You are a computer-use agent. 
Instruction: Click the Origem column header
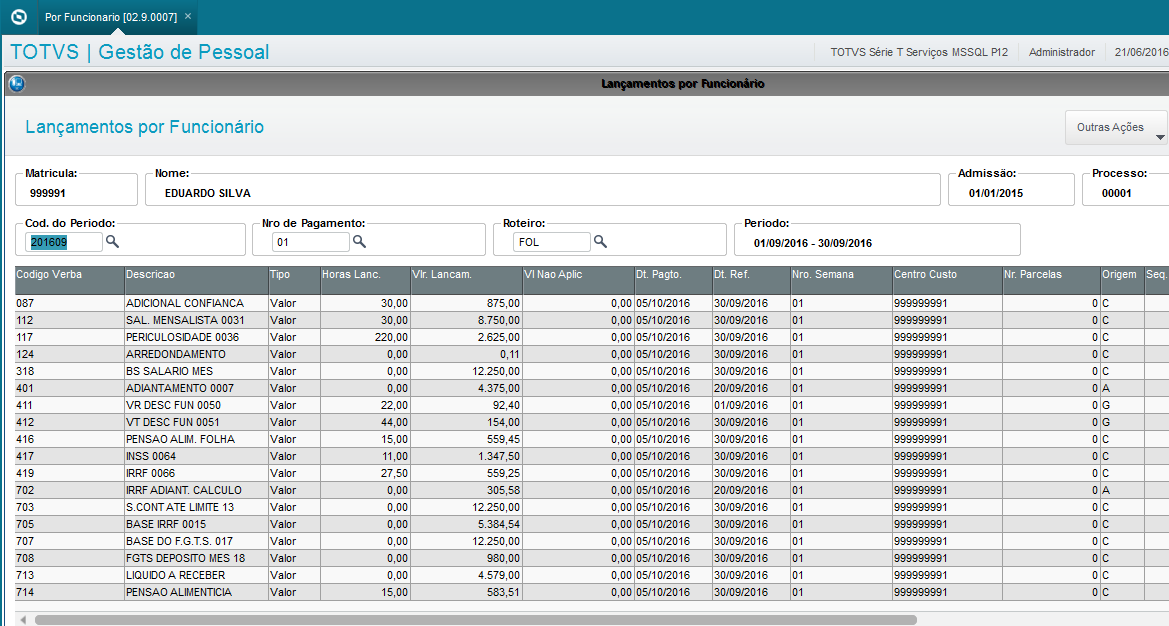click(x=1122, y=279)
